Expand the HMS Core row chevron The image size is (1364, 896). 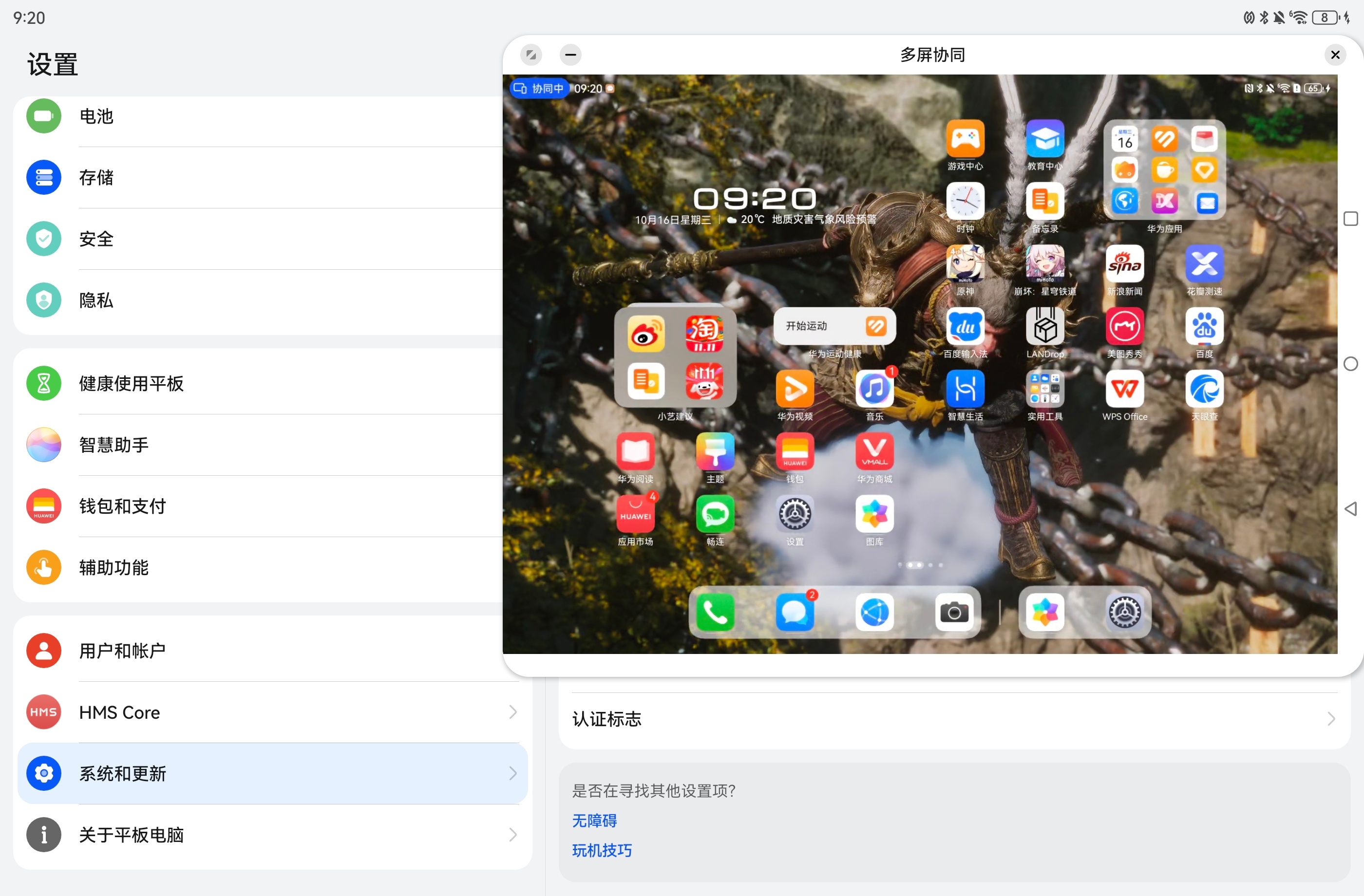coord(513,712)
